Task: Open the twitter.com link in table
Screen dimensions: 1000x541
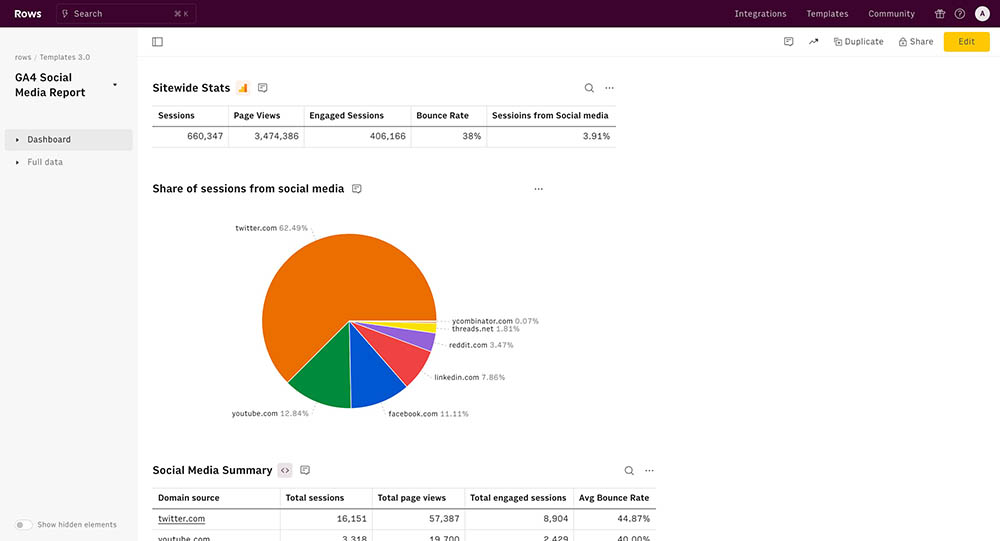Action: click(x=182, y=519)
